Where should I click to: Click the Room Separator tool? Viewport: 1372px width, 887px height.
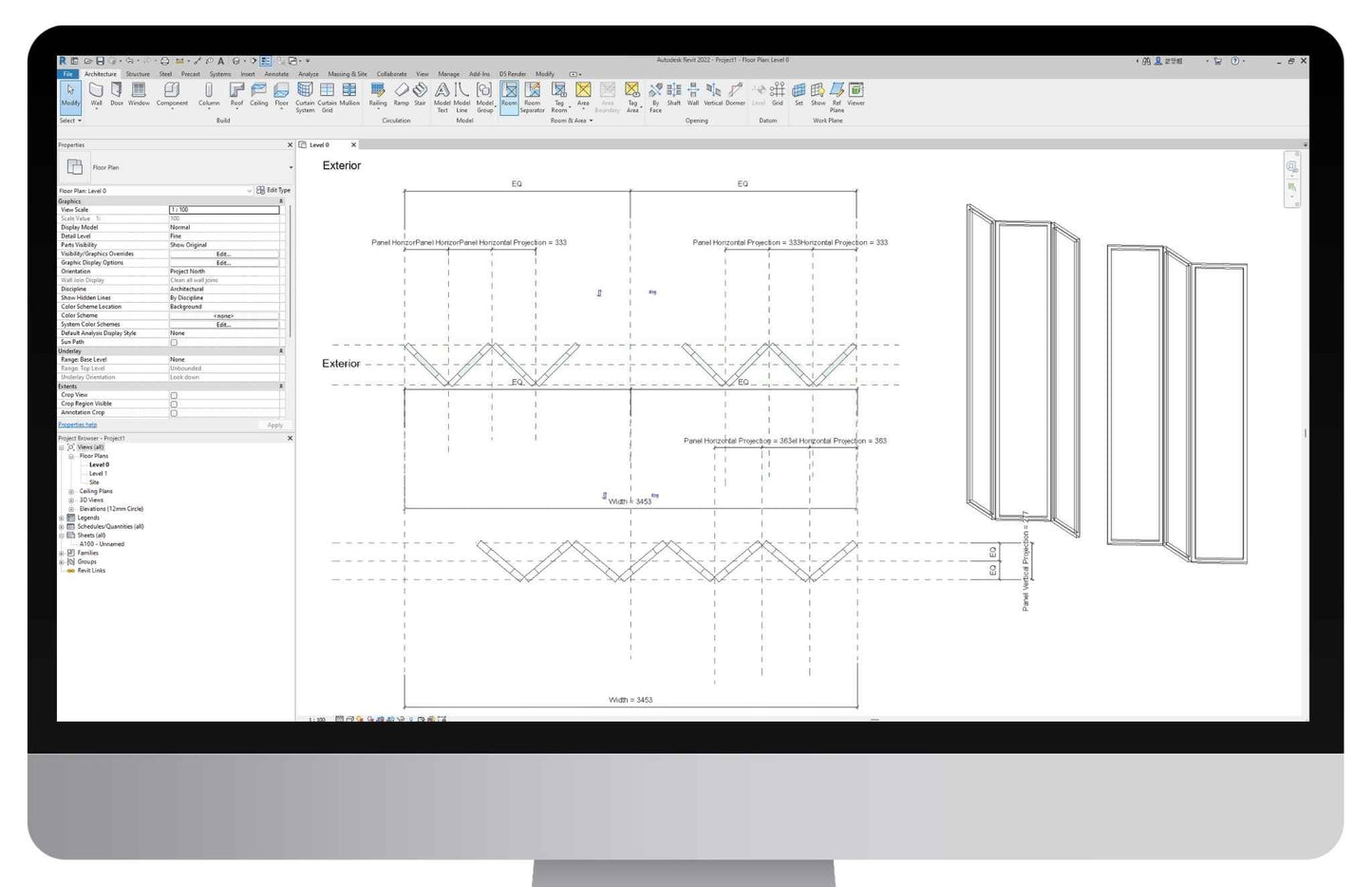[532, 94]
